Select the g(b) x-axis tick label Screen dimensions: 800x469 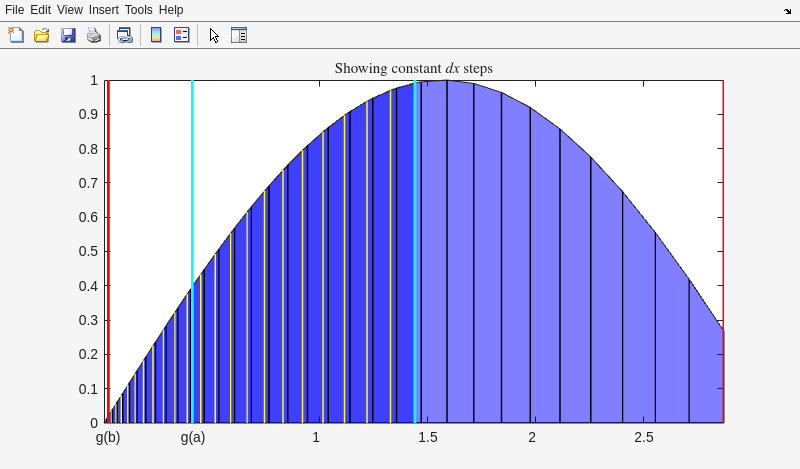[108, 438]
